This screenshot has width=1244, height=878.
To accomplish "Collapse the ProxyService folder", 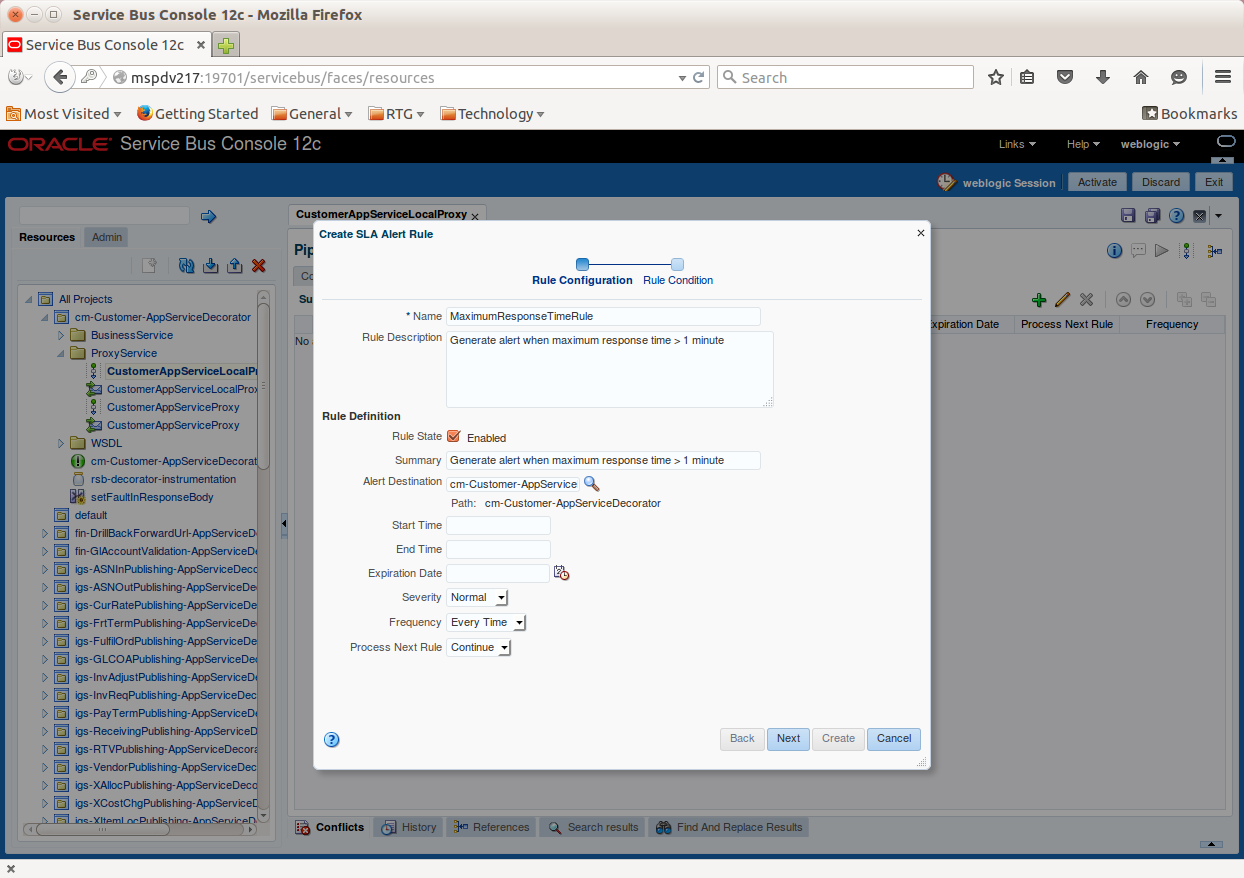I will pyautogui.click(x=61, y=353).
